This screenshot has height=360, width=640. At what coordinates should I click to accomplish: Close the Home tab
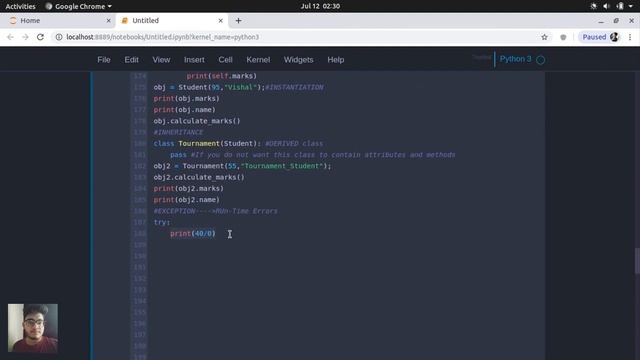pos(109,20)
